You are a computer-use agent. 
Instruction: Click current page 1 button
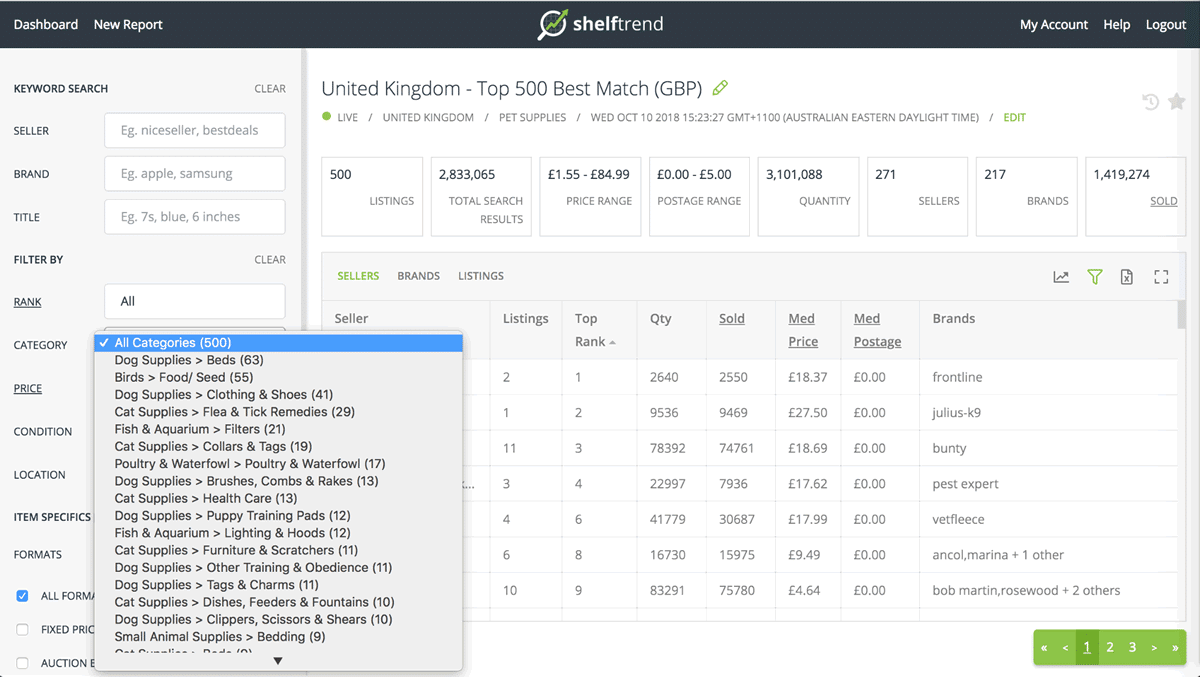[1087, 648]
